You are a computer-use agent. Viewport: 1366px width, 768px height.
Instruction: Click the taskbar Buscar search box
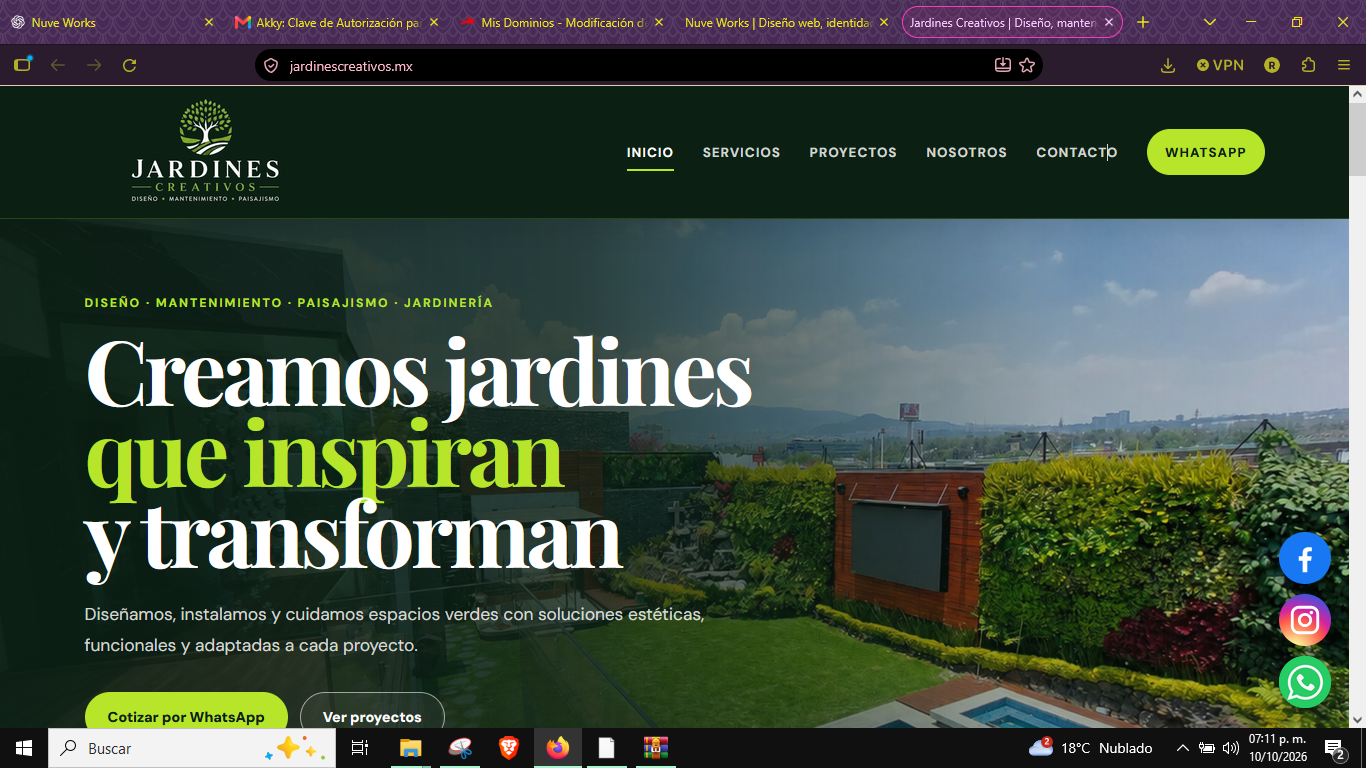pyautogui.click(x=192, y=748)
